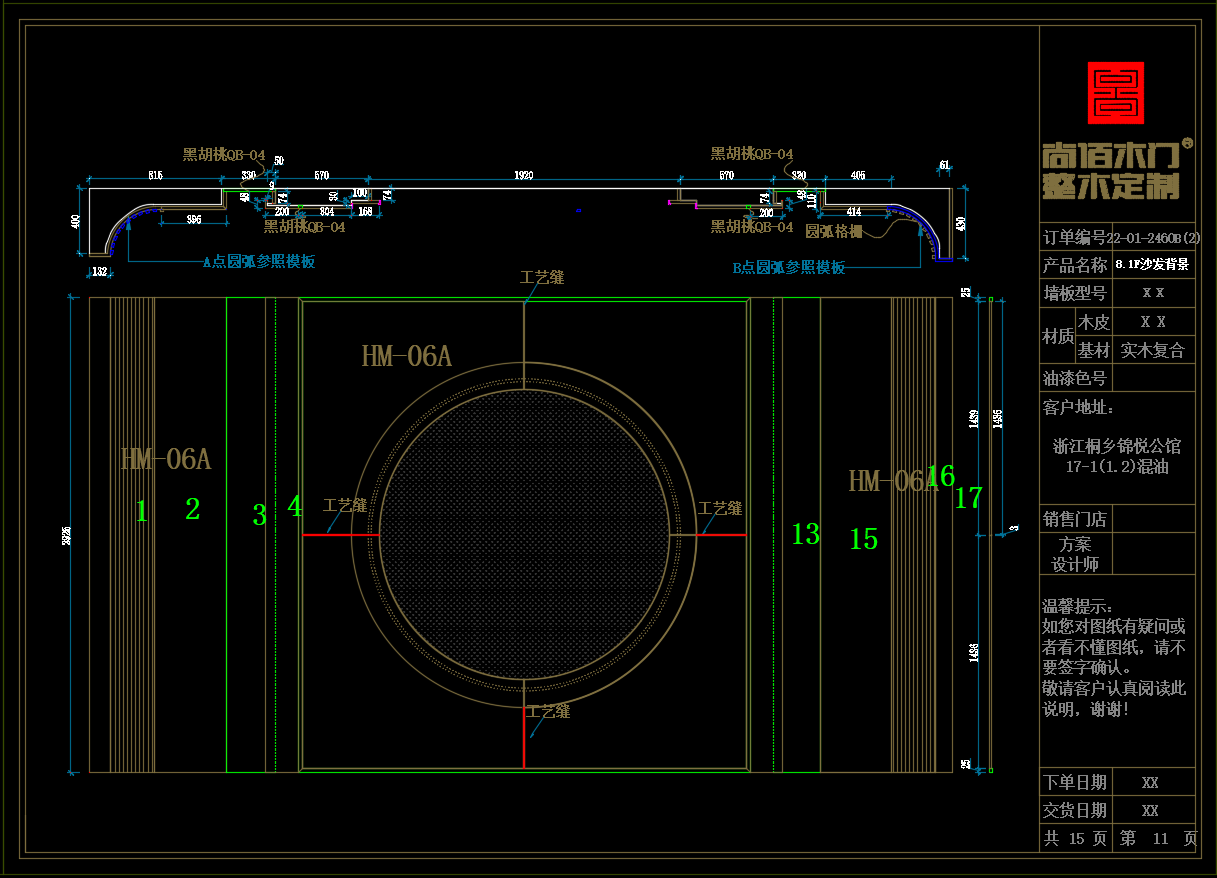This screenshot has height=878, width=1217.
Task: Click the B点圆弧参照模板 annotation
Action: [788, 268]
